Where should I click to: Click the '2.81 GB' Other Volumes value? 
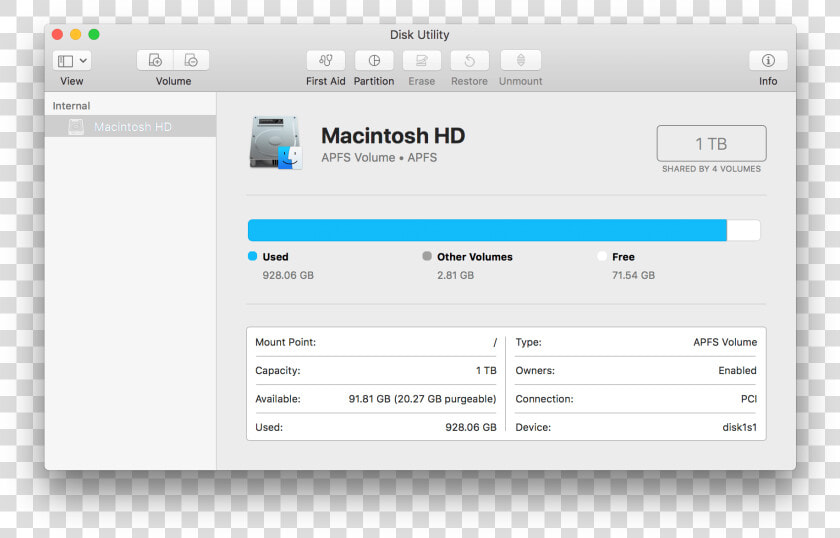point(455,275)
